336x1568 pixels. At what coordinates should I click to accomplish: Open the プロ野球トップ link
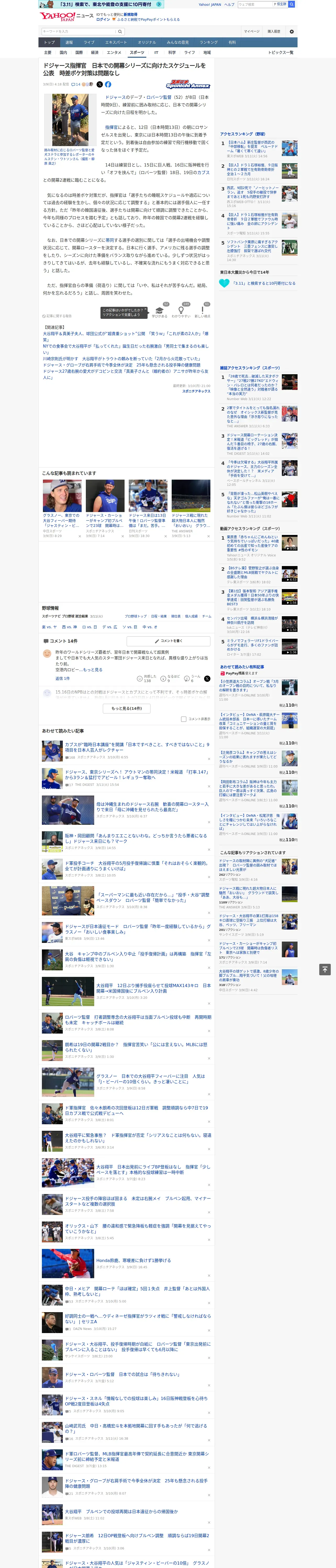[x=136, y=616]
